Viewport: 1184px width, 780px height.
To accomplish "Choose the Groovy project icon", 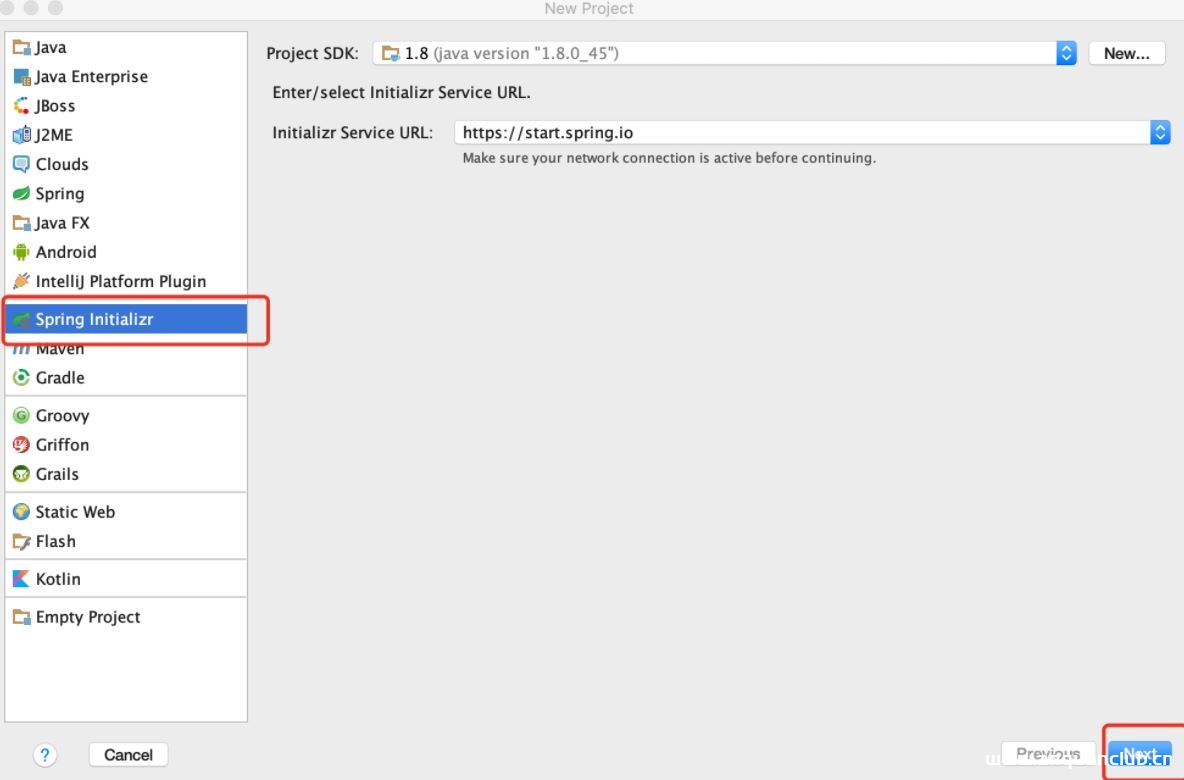I will [x=21, y=416].
